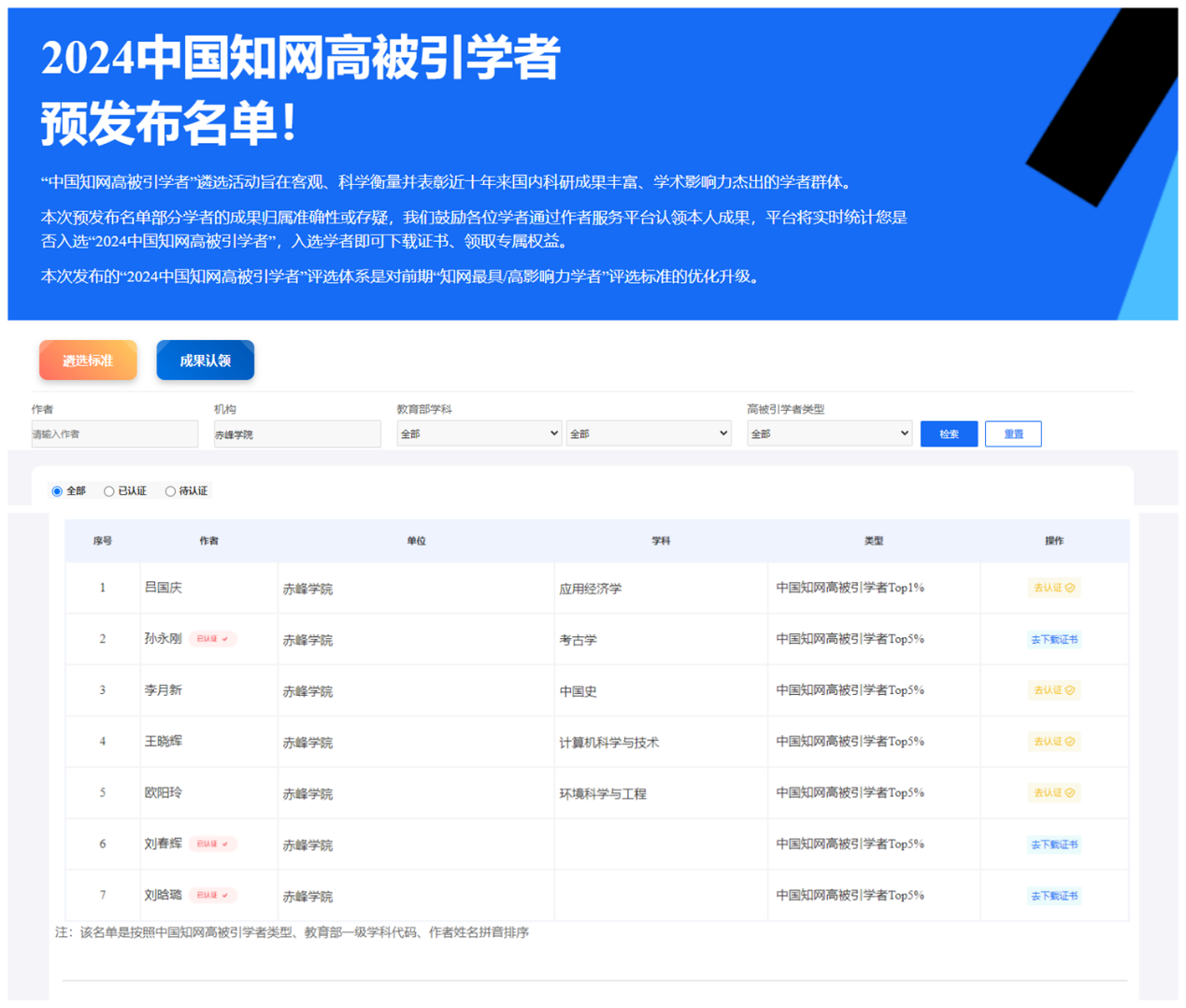Click 去下载证书 in 孙永刚's row
Viewport: 1186px width, 1008px height.
1054,639
